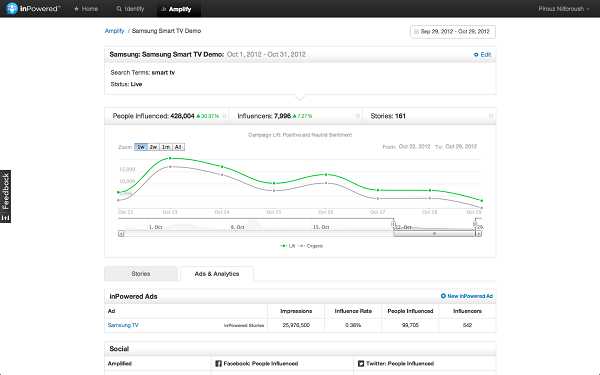Click the From date Oct 22, 2012 field
This screenshot has height=375, width=600.
coord(414,147)
